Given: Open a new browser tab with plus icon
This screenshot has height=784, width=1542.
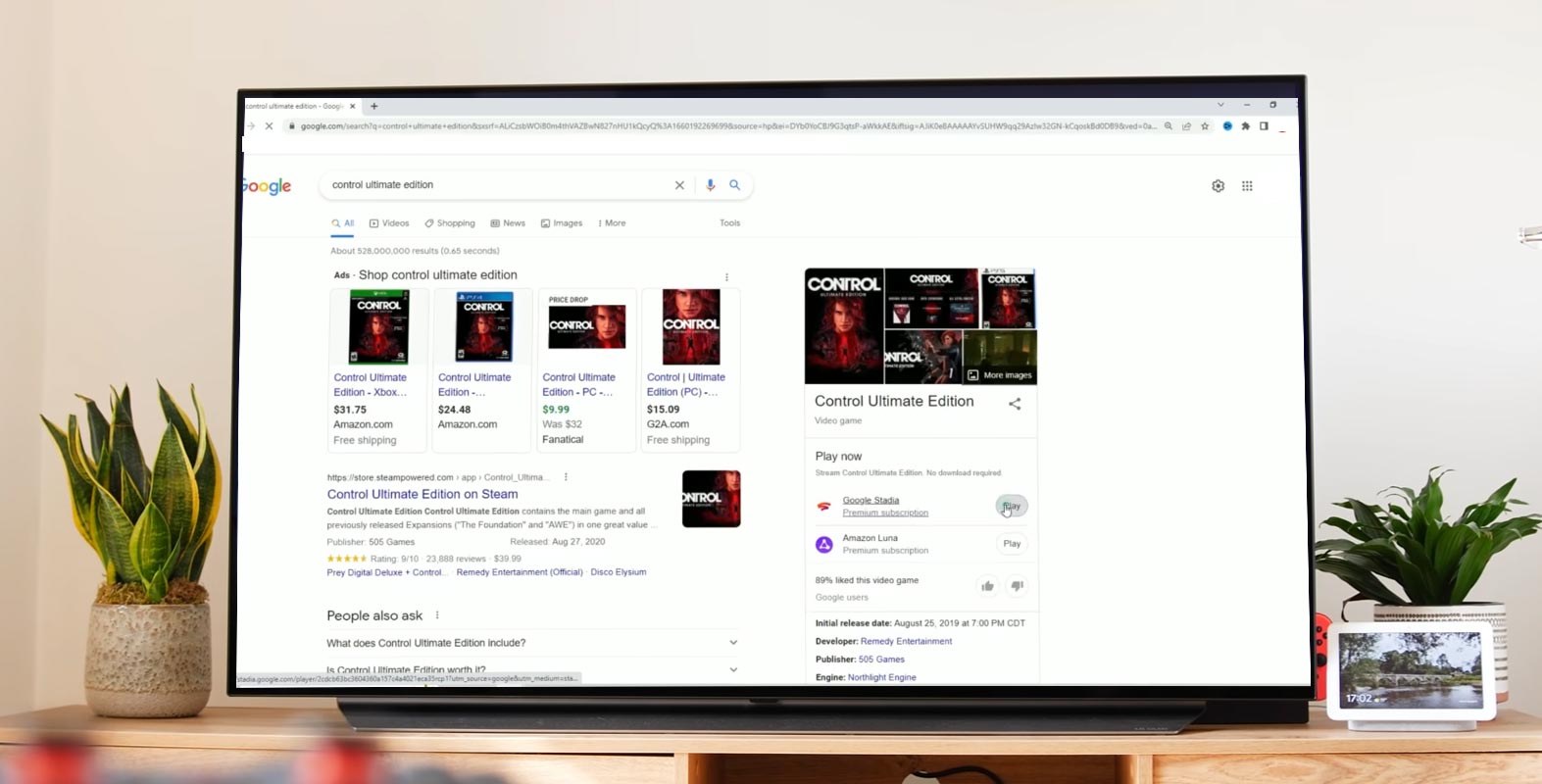Looking at the screenshot, I should (x=373, y=106).
